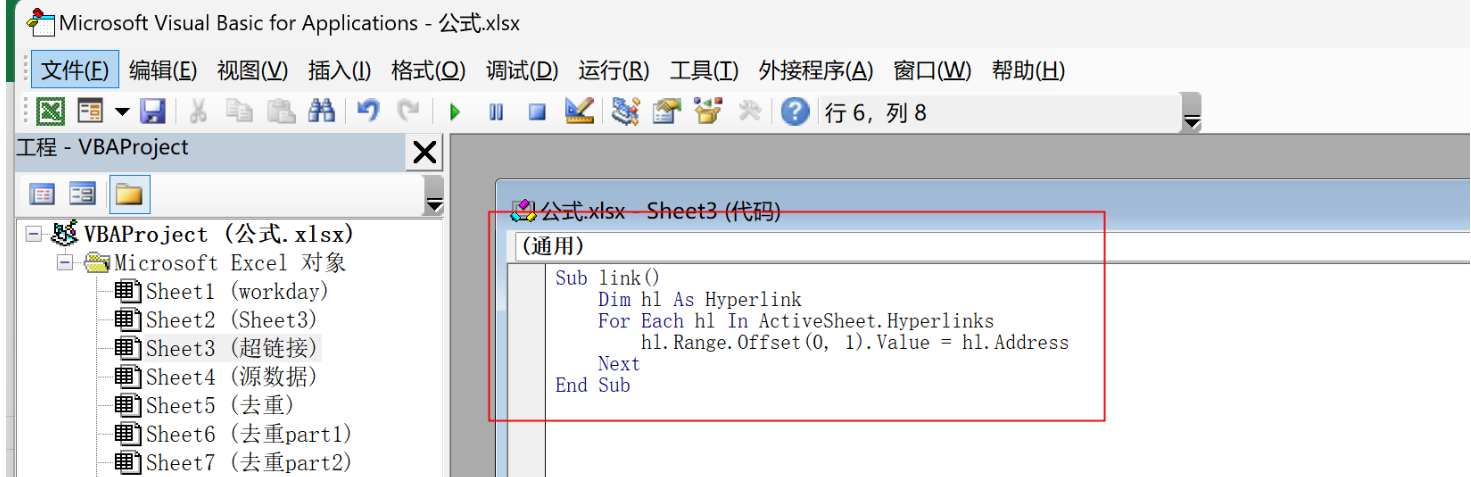Click the Reset stop icon
Image resolution: width=1471 pixels, height=477 pixels.
pos(538,112)
